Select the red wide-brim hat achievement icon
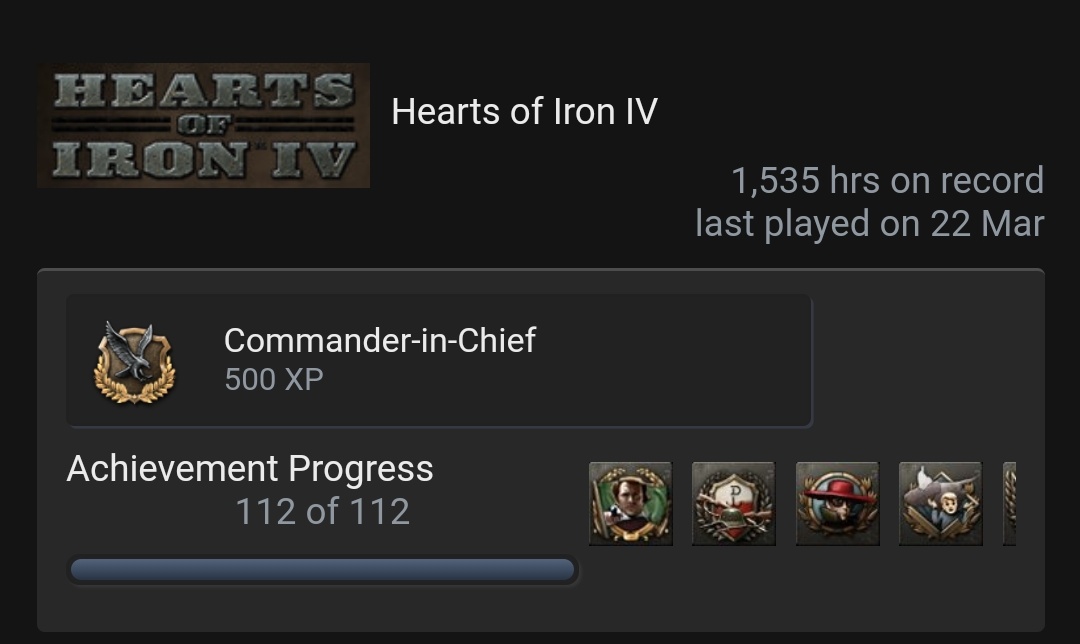The width and height of the screenshot is (1080, 644). click(x=836, y=503)
